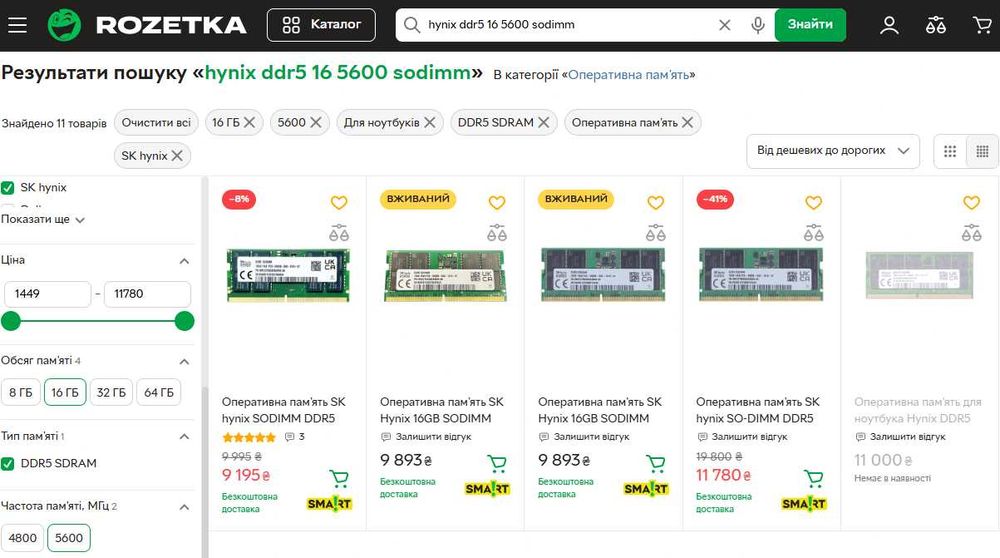Viewport: 1000px width, 558px height.
Task: Remove the Для ноутбуків filter chip
Action: [430, 122]
